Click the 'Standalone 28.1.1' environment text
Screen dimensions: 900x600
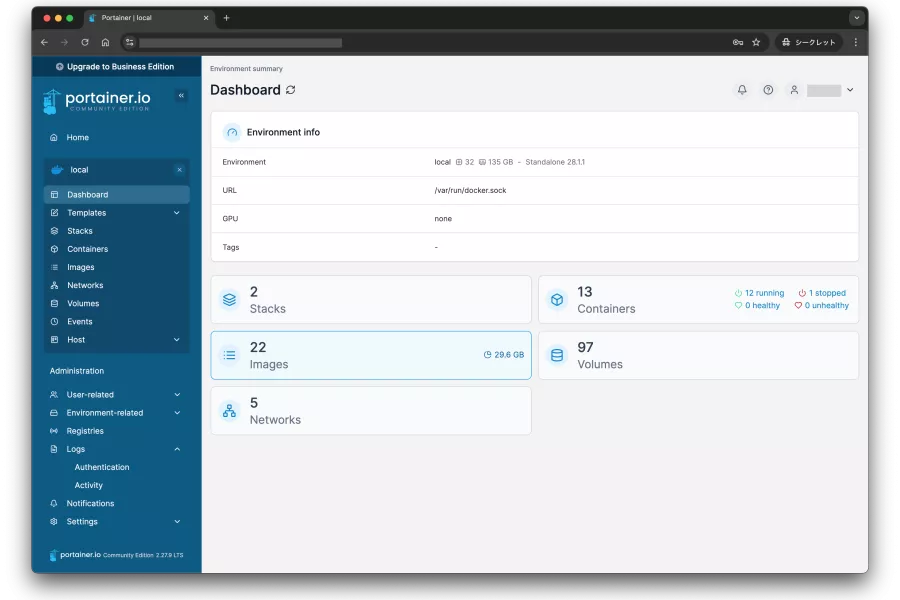[554, 162]
